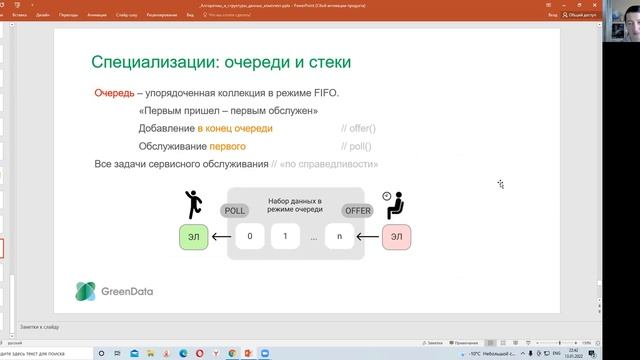Switch to Reading view icon
Viewport: 640px width, 360px height.
click(x=516, y=343)
